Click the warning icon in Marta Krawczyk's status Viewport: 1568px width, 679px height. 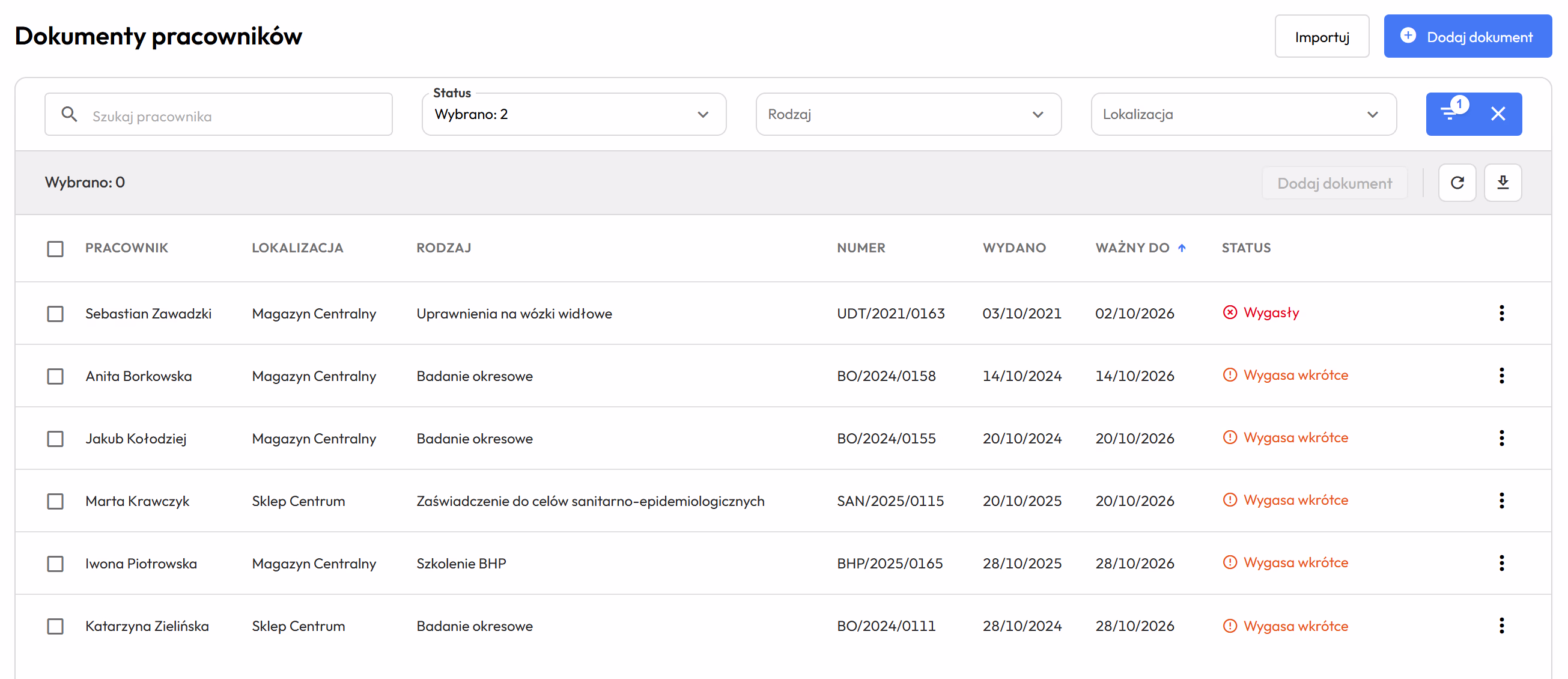[x=1230, y=500]
